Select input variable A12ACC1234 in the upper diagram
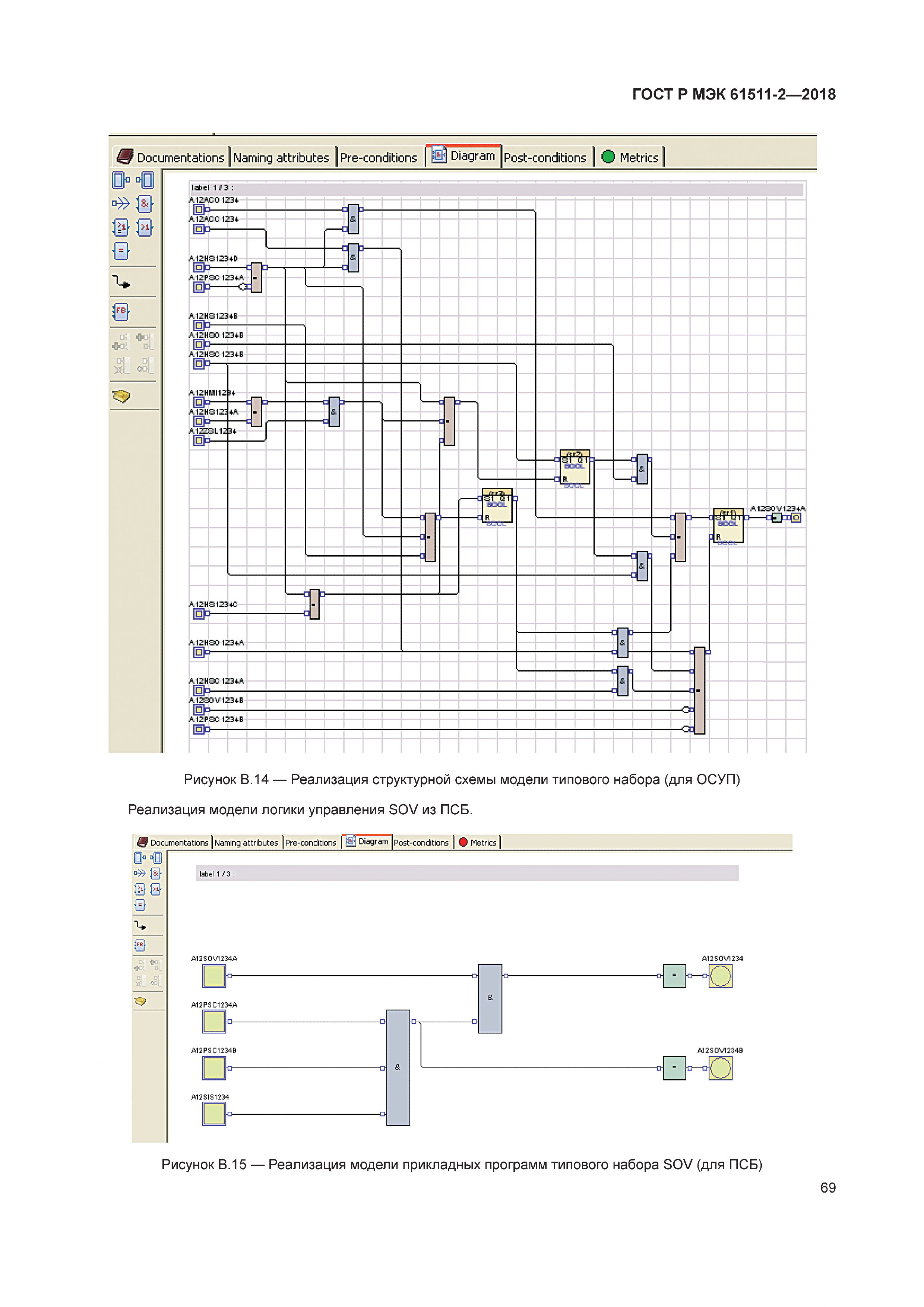Screen dimensions: 924x1307 point(199,229)
